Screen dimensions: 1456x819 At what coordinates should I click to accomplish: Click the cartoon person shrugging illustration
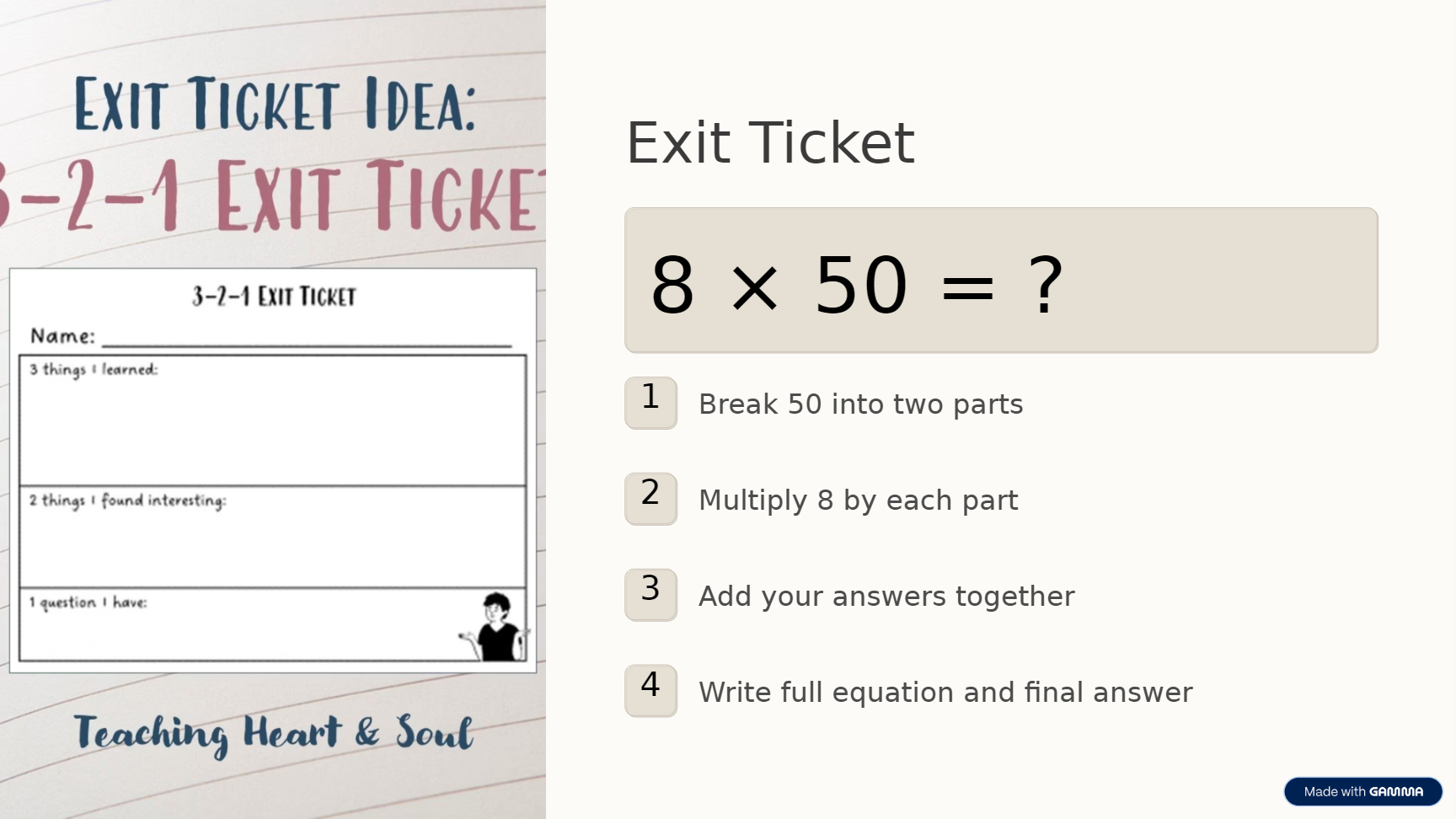497,628
